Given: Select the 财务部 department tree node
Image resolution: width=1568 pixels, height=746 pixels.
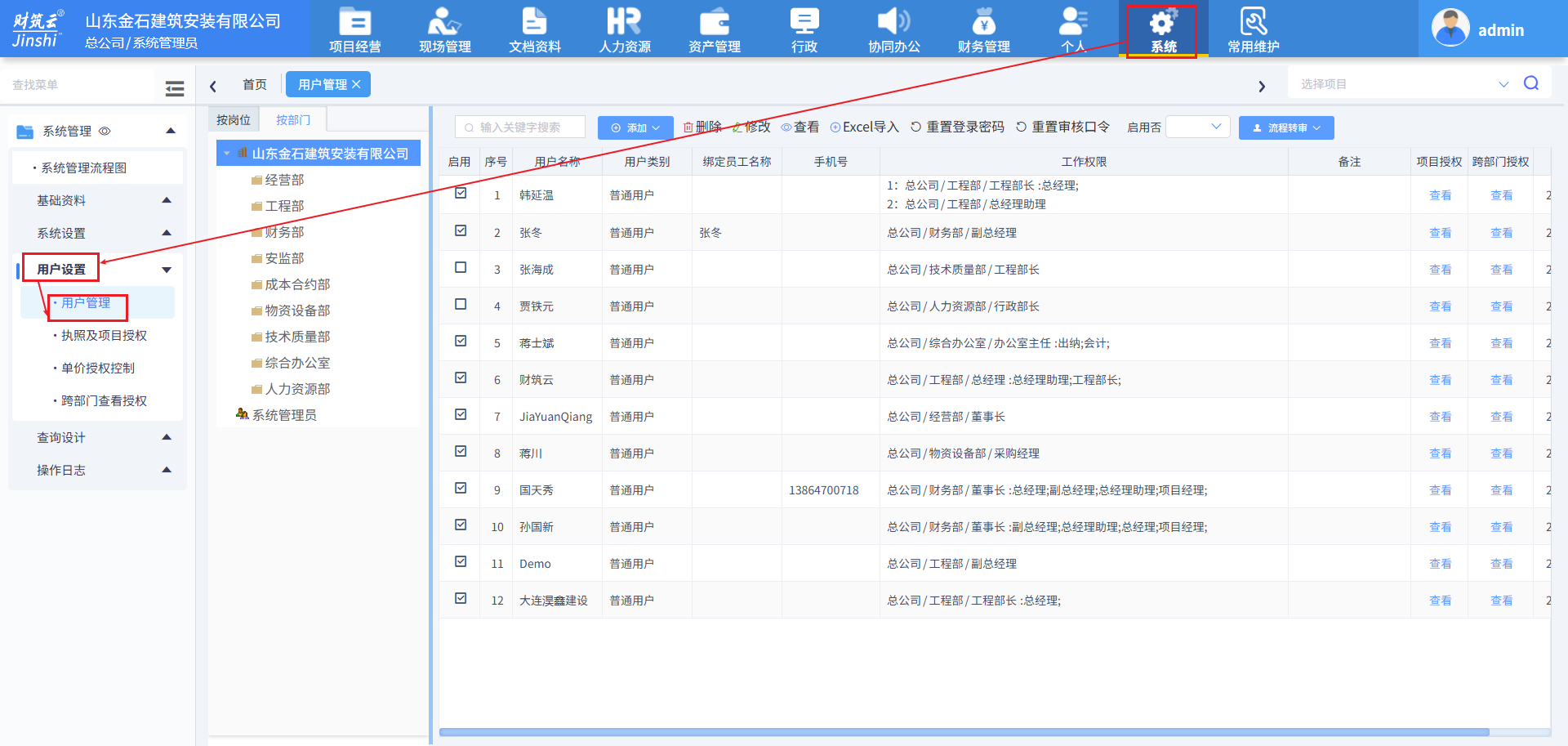Looking at the screenshot, I should tap(284, 232).
